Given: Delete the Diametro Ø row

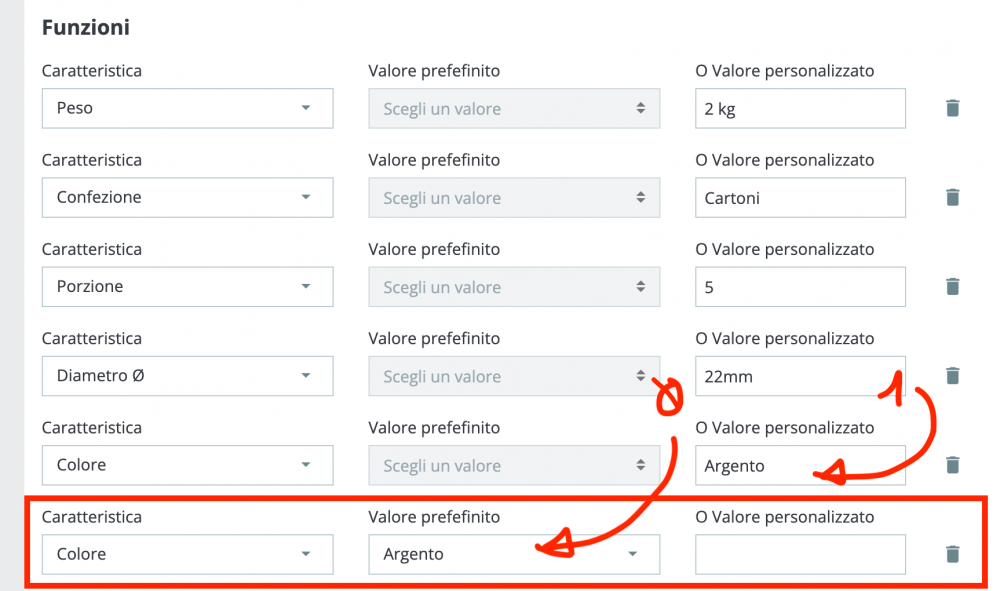Looking at the screenshot, I should (952, 375).
